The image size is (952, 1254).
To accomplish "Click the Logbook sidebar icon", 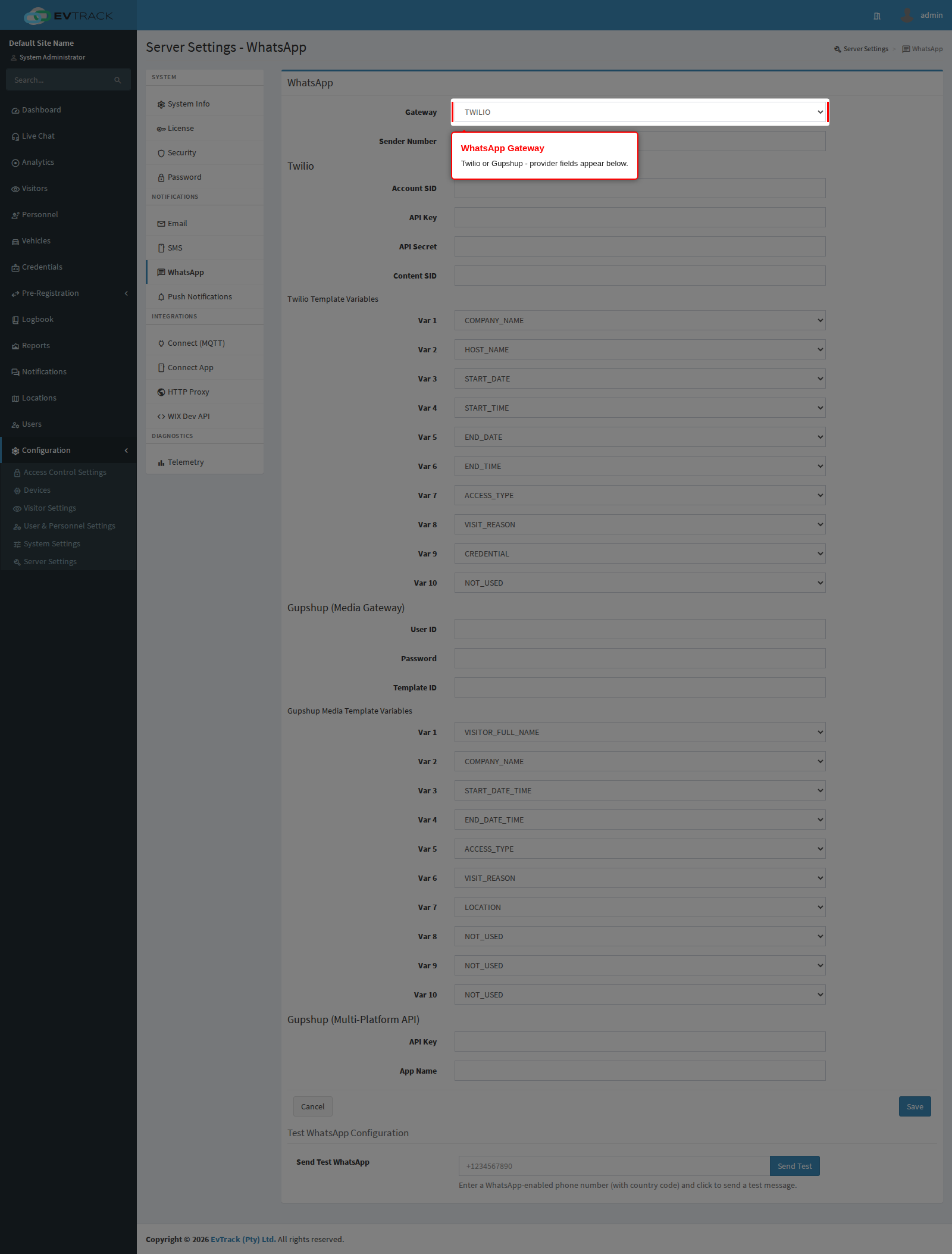I will [x=15, y=320].
